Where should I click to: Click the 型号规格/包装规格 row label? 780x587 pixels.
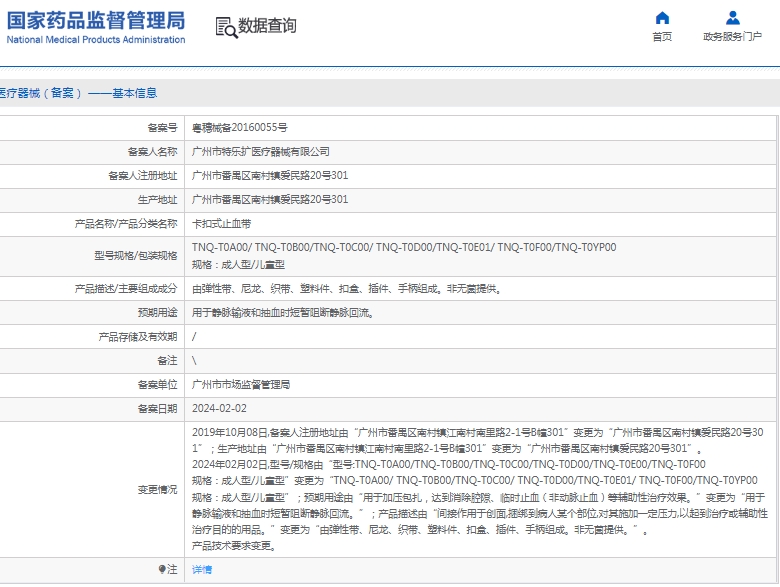pyautogui.click(x=136, y=256)
